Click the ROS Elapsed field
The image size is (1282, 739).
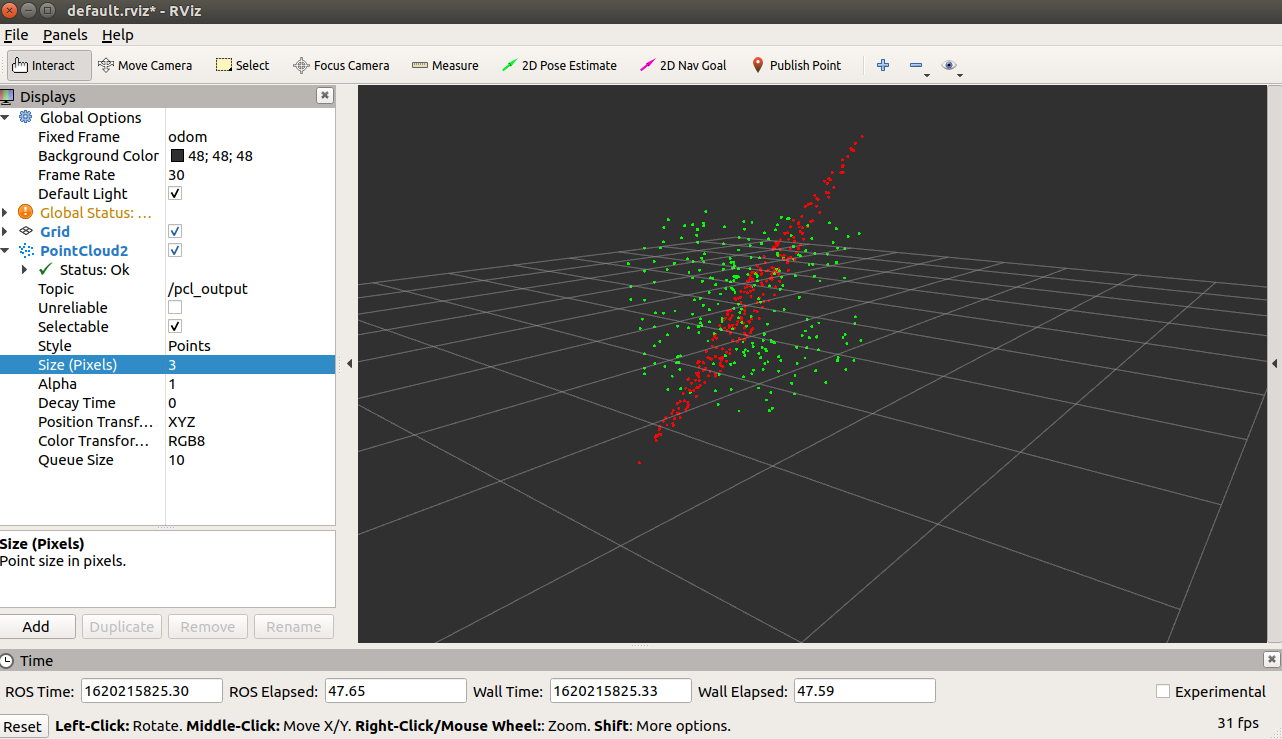pos(396,691)
